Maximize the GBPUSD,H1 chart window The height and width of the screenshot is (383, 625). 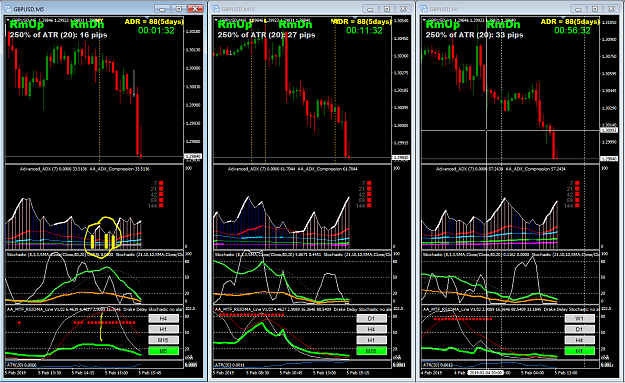(x=595, y=9)
